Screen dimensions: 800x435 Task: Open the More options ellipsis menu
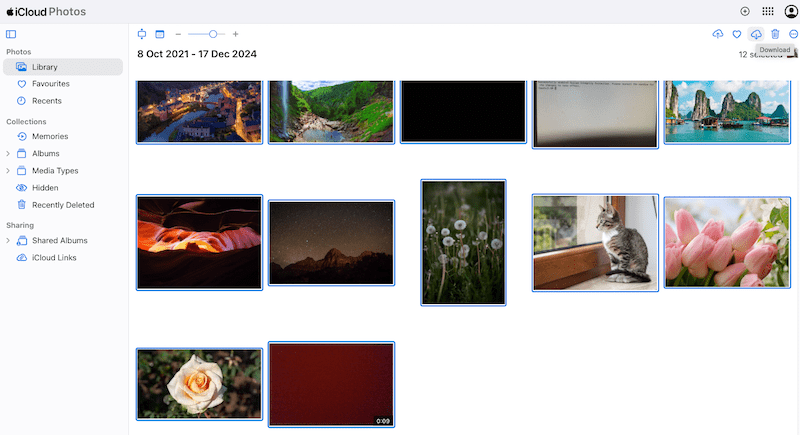point(794,34)
